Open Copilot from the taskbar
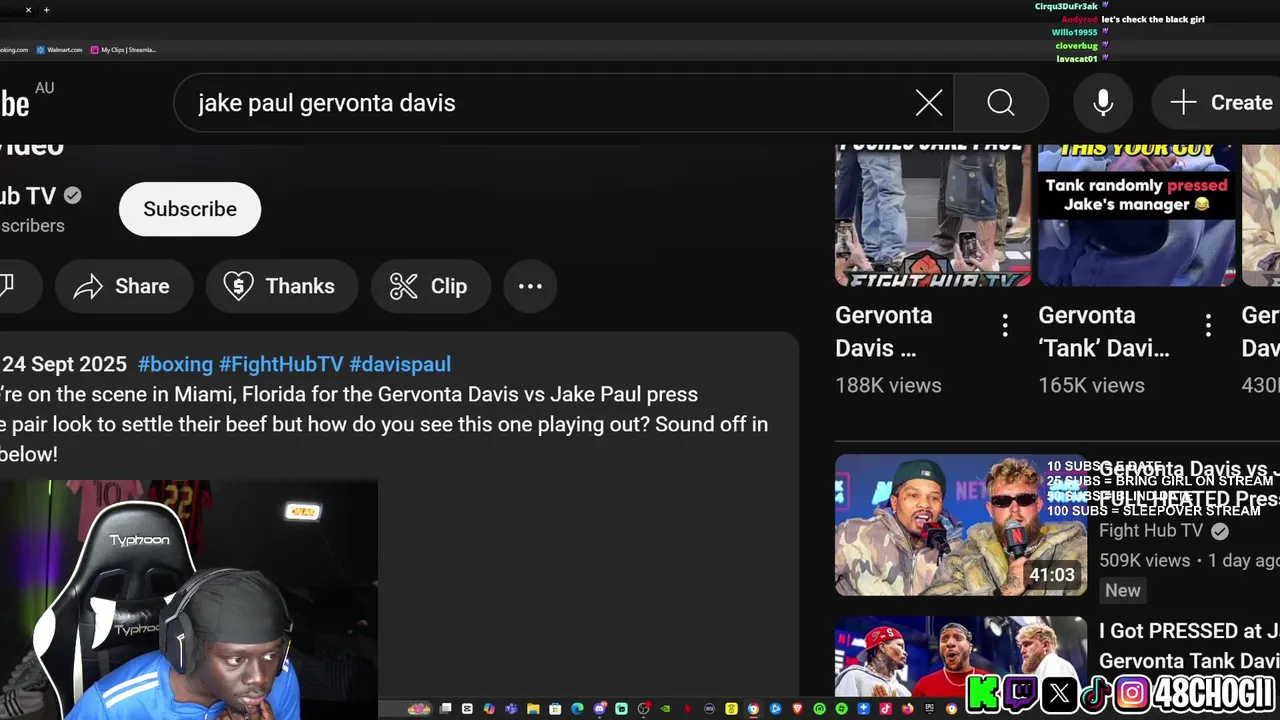This screenshot has height=720, width=1280. (489, 709)
